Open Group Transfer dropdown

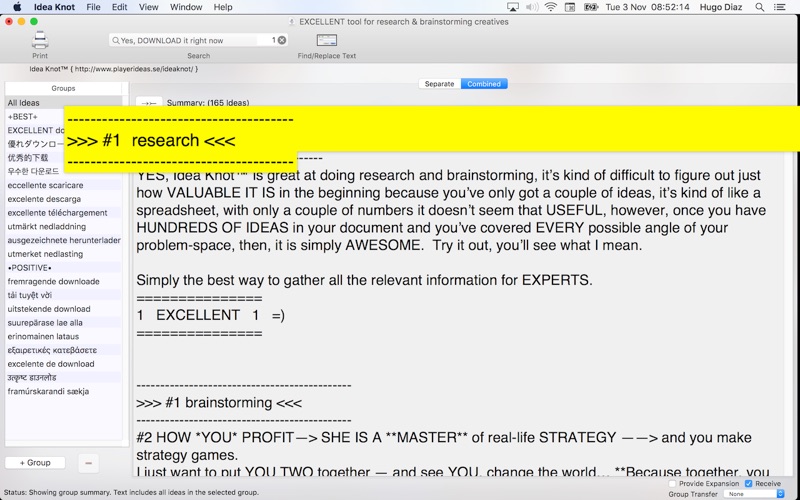pyautogui.click(x=754, y=494)
